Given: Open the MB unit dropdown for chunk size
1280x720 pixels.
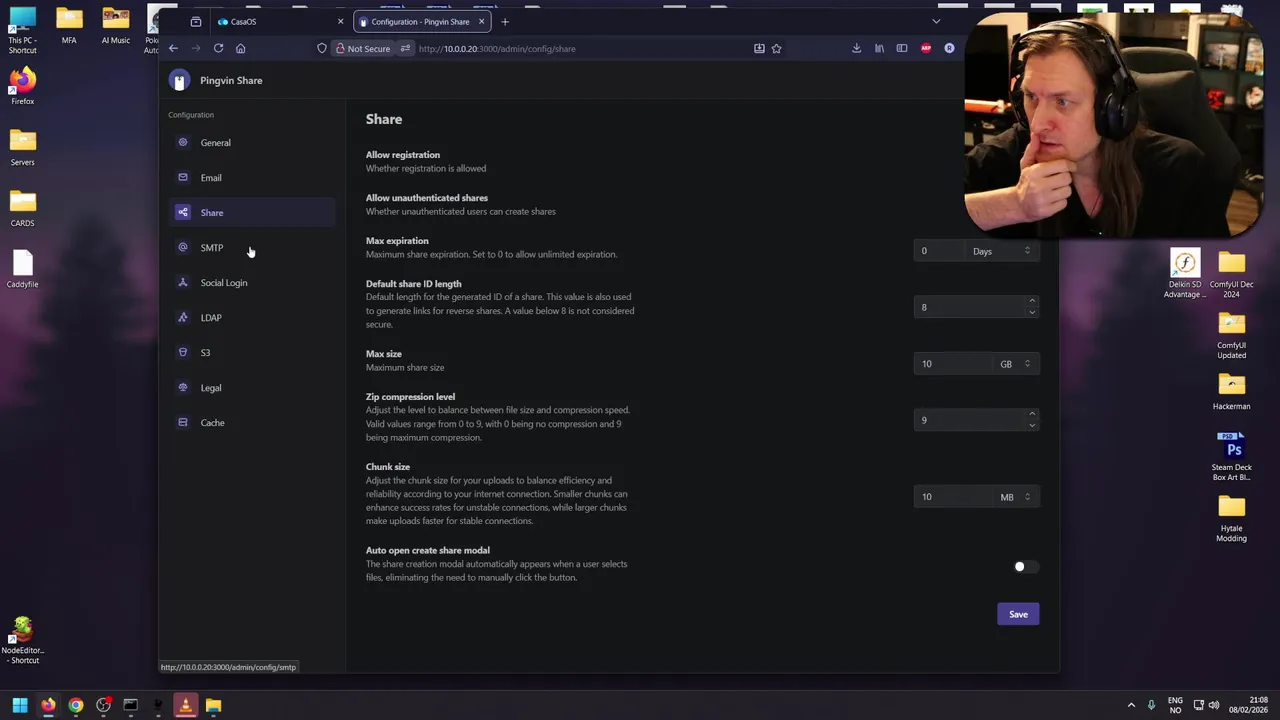Looking at the screenshot, I should click(x=1016, y=497).
